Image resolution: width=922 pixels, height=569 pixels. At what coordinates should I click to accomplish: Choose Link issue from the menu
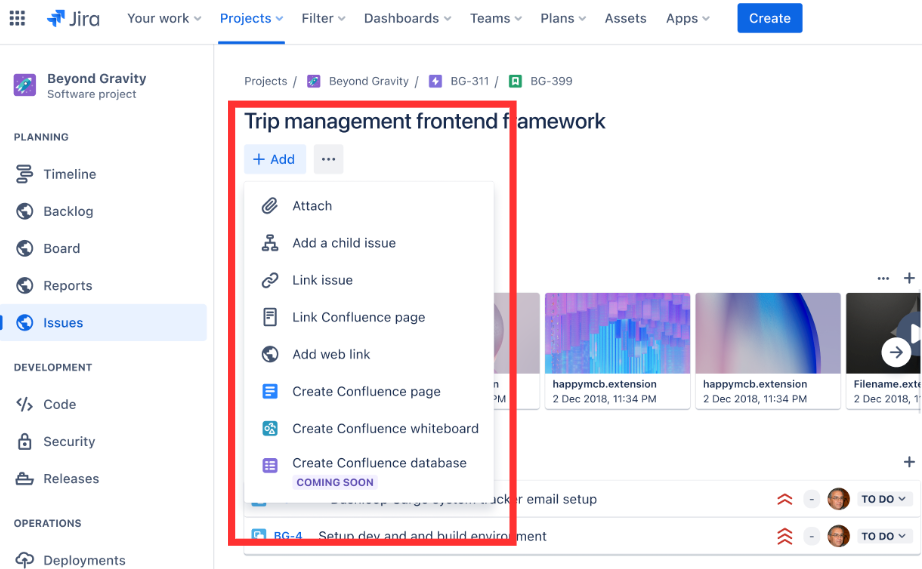click(x=369, y=280)
